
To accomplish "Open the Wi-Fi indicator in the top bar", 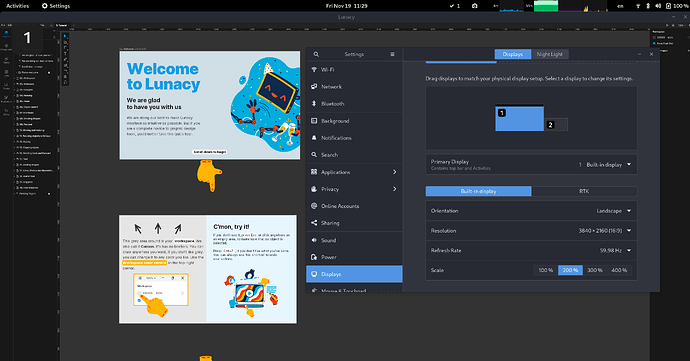I will (638, 6).
